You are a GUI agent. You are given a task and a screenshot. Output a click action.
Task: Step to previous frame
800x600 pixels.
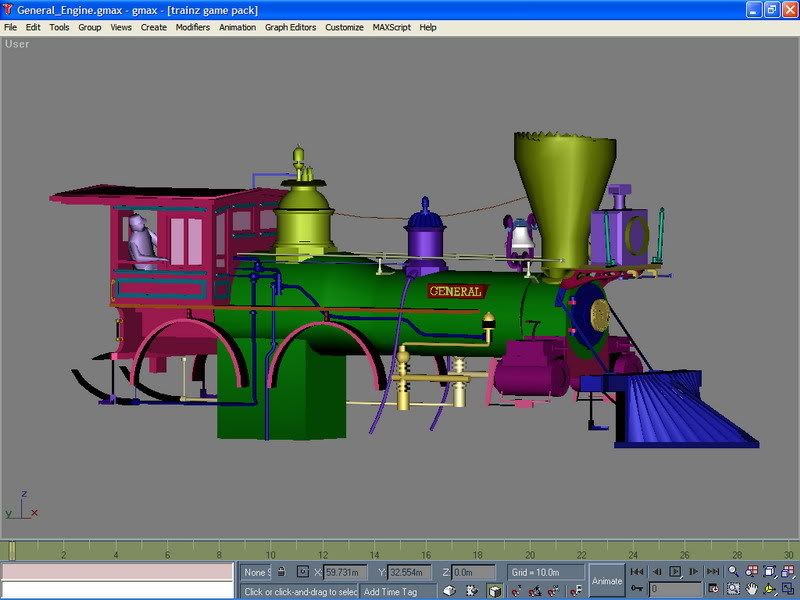coord(657,572)
